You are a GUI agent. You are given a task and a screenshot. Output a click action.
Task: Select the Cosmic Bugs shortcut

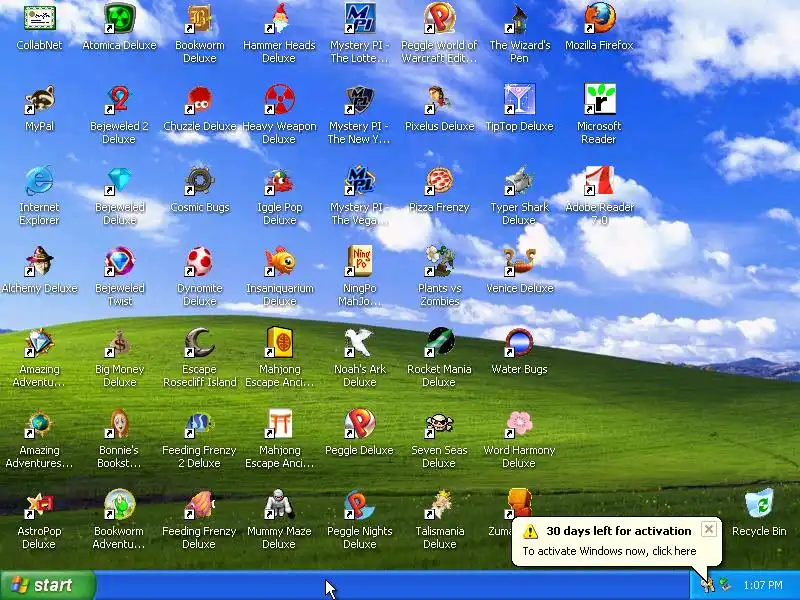199,180
